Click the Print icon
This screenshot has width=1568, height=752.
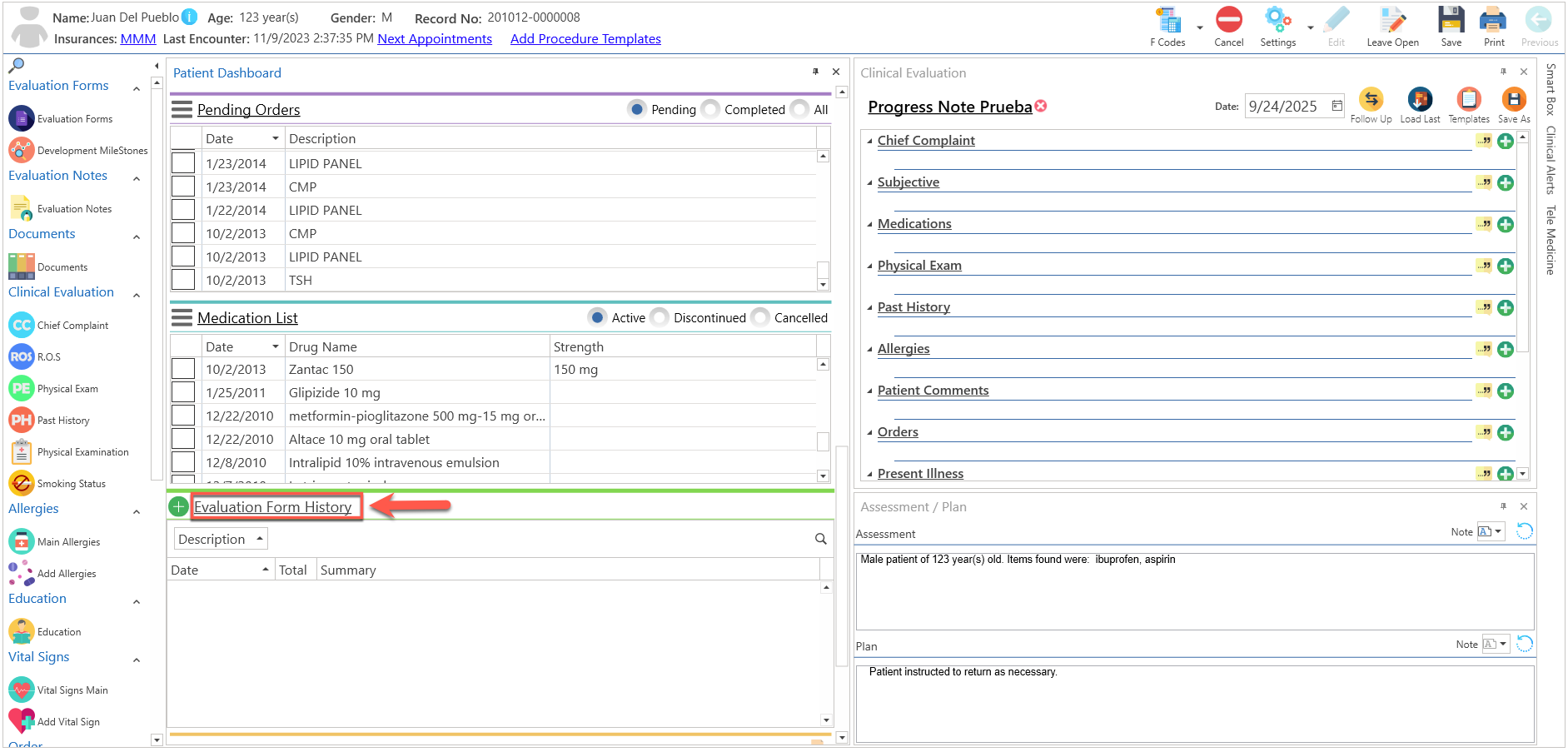1493,20
